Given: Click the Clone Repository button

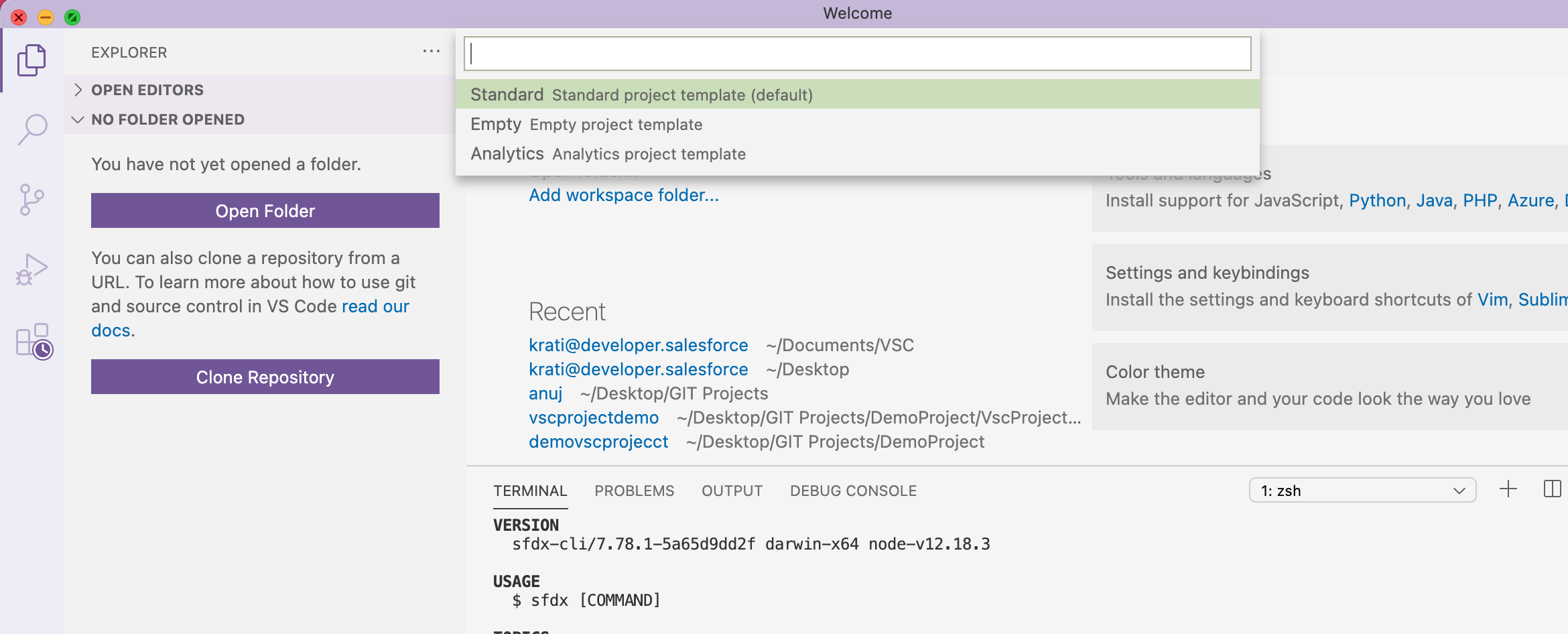Looking at the screenshot, I should pyautogui.click(x=265, y=377).
